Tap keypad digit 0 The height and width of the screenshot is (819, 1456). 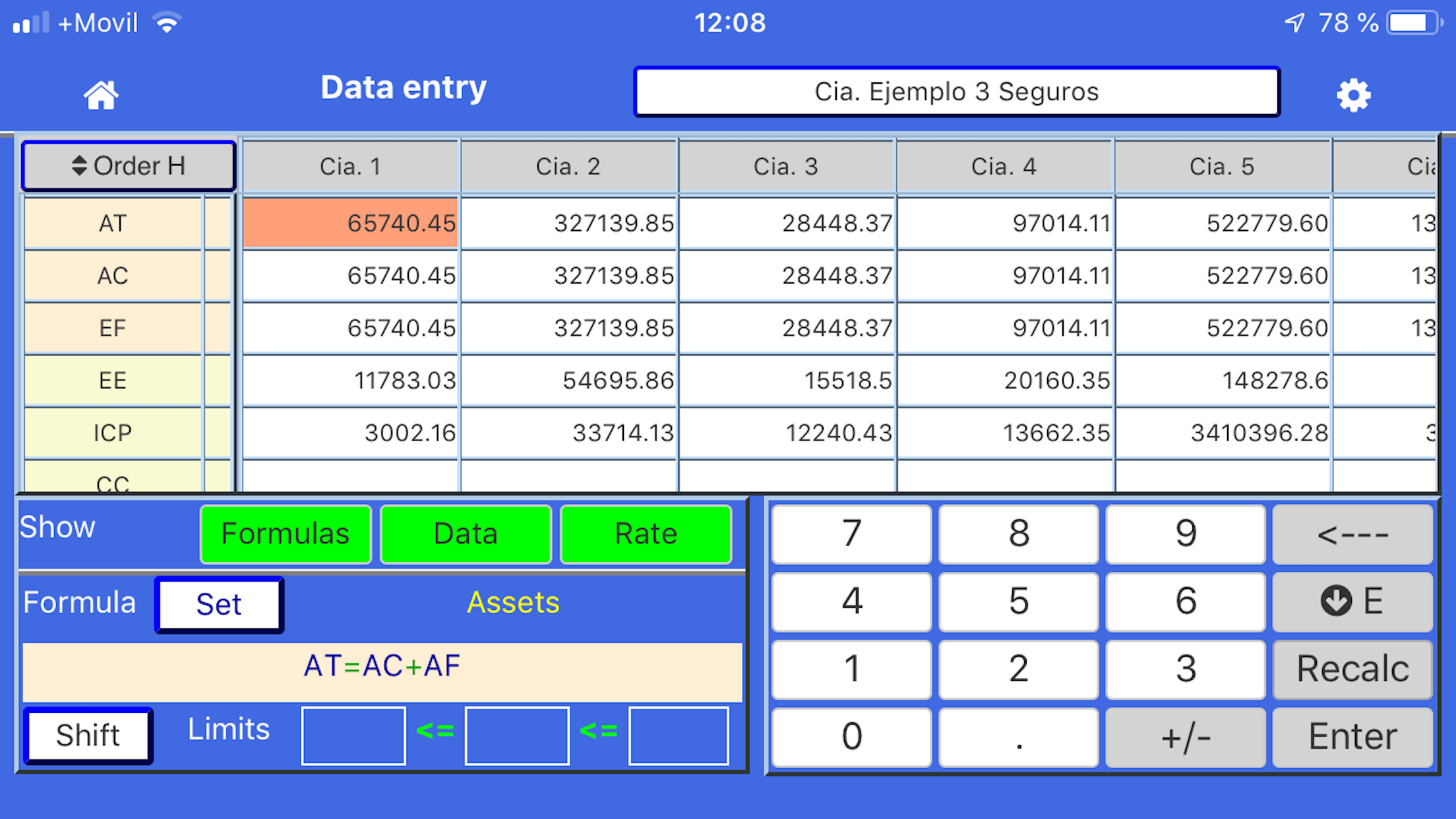tap(851, 737)
